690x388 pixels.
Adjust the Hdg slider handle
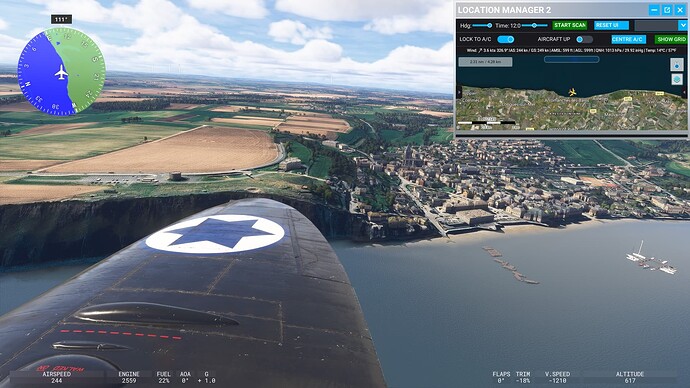489,26
